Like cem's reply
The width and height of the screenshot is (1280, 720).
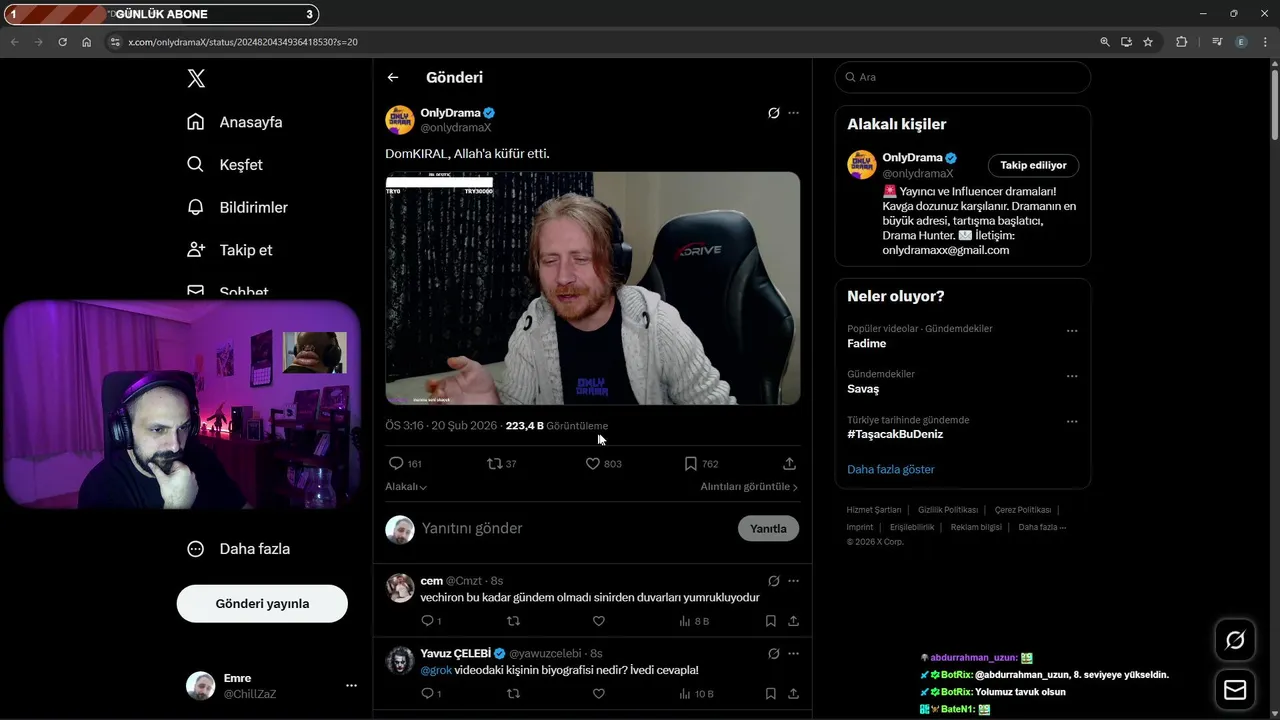[598, 621]
